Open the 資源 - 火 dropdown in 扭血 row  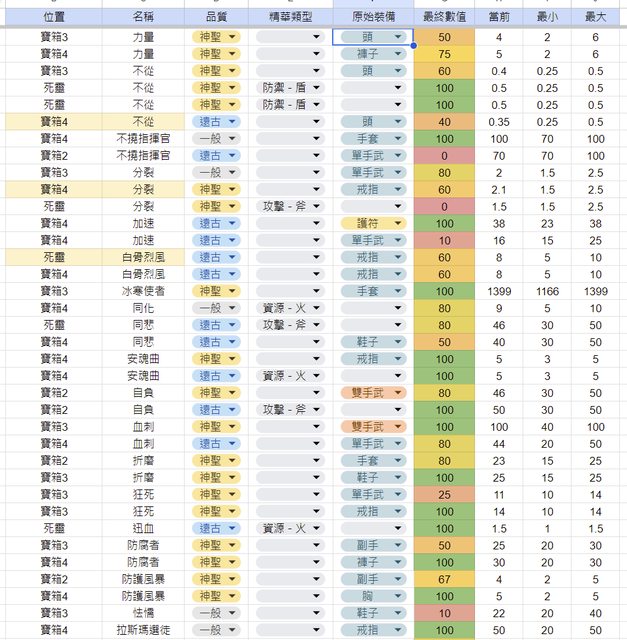click(317, 527)
